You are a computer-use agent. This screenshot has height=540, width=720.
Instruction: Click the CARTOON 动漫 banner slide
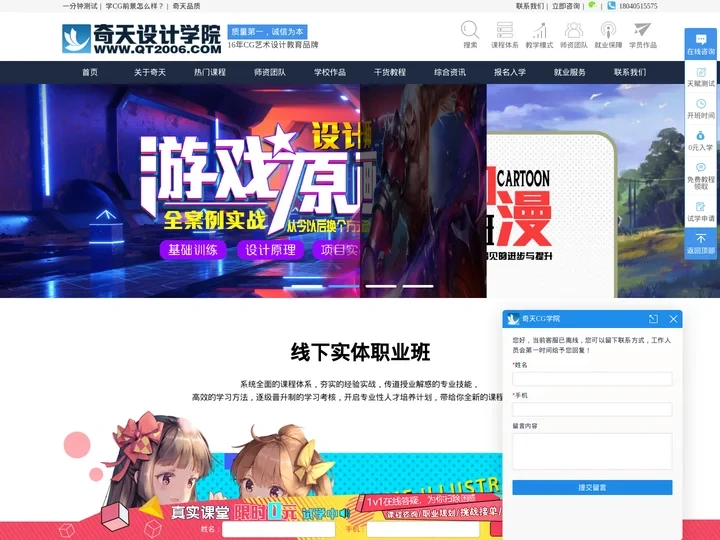click(x=603, y=191)
